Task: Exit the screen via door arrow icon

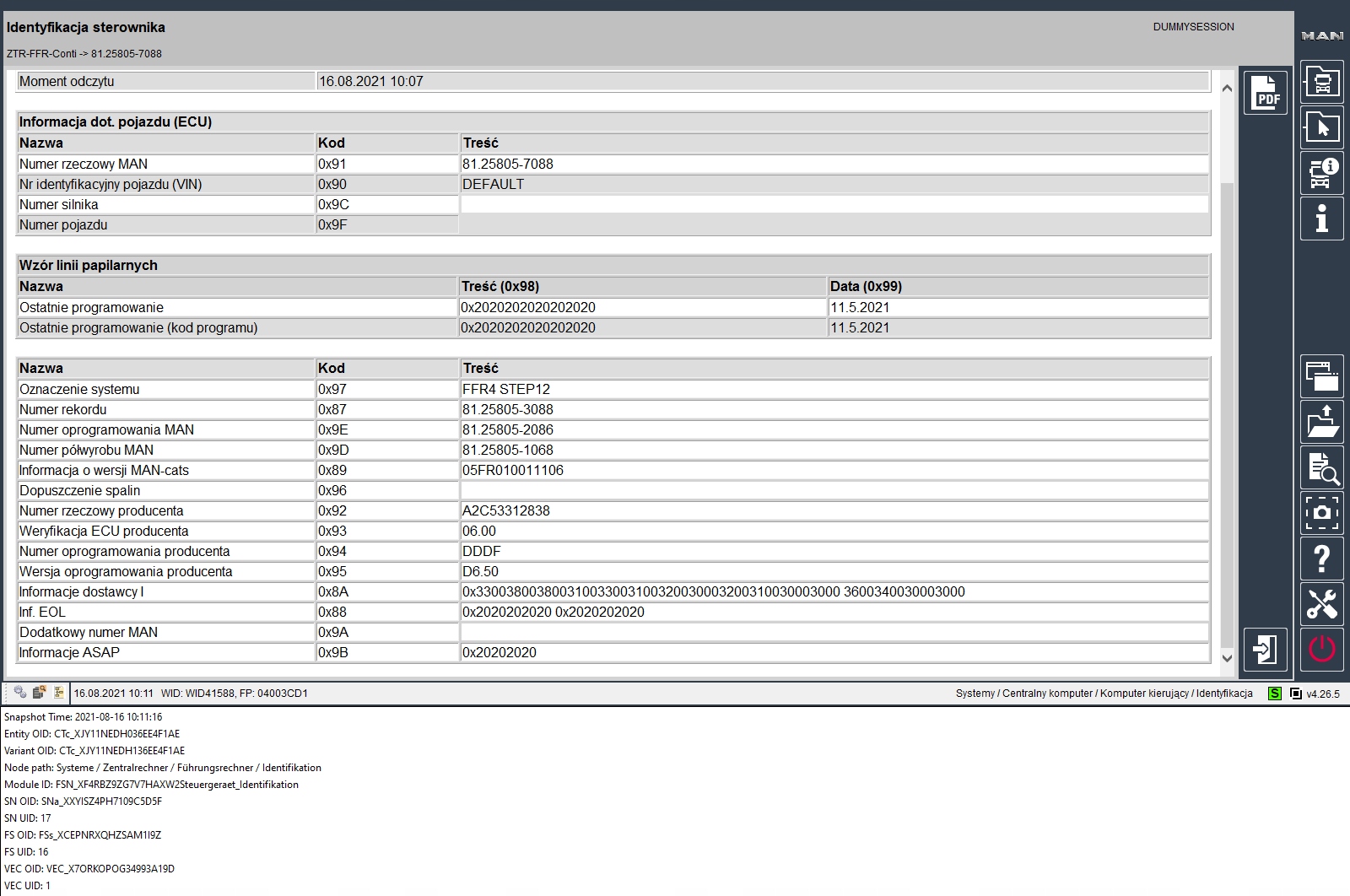Action: (1265, 650)
